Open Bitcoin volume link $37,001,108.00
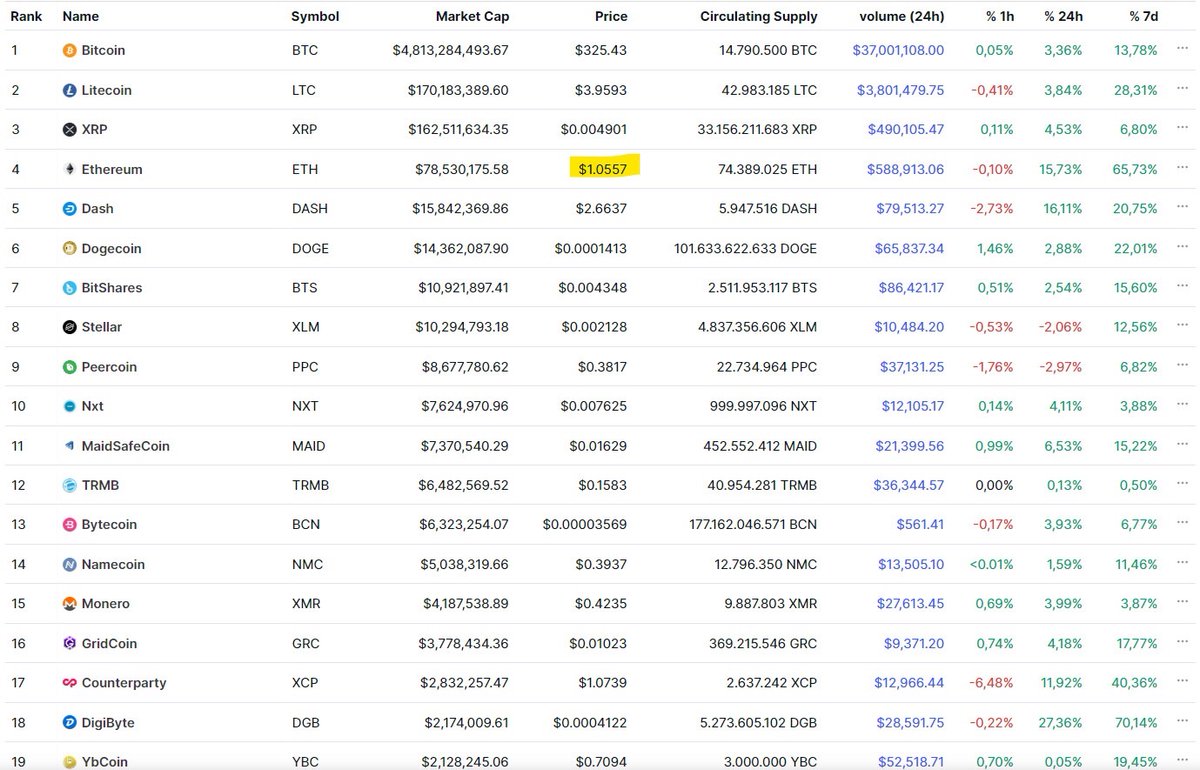The width and height of the screenshot is (1200, 770). click(x=898, y=50)
